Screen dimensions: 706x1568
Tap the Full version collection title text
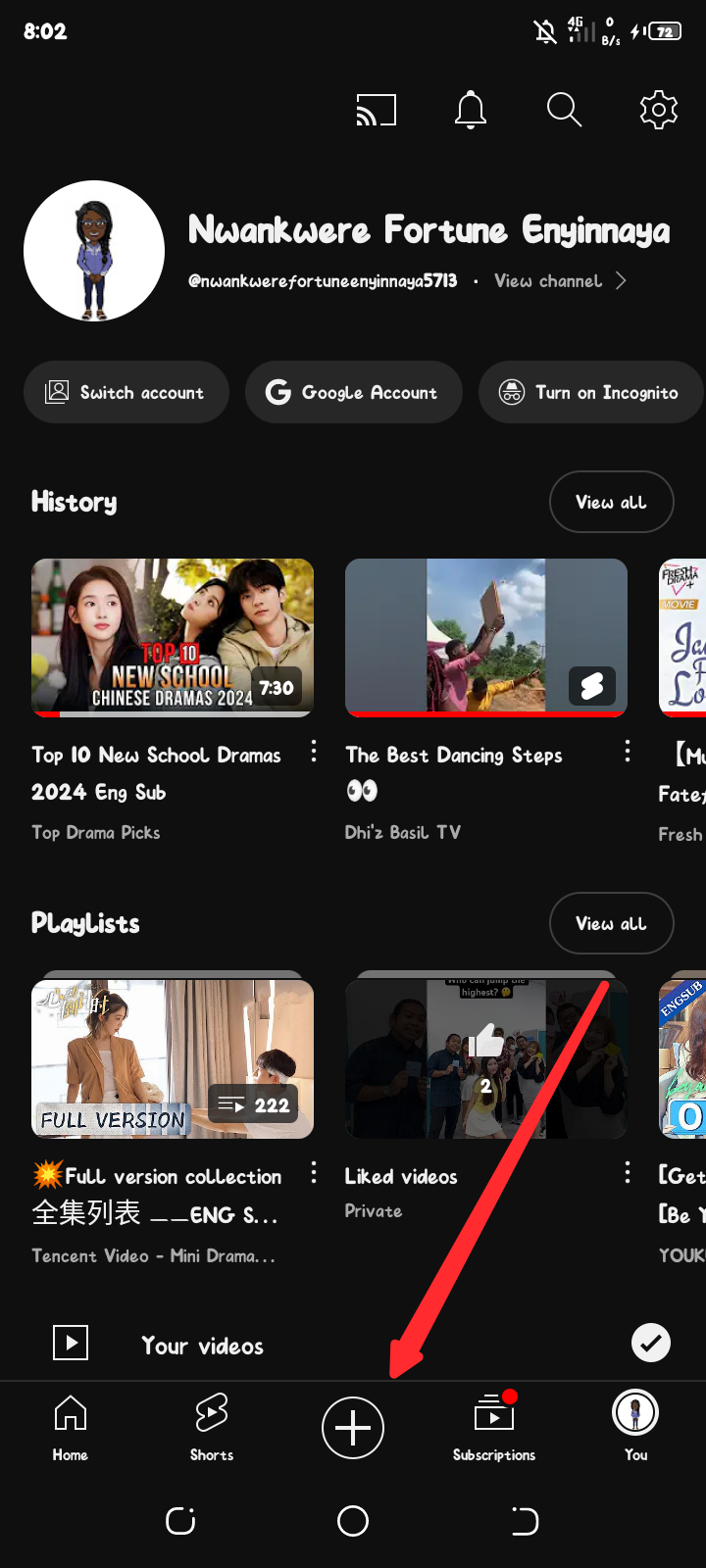coord(157,1196)
